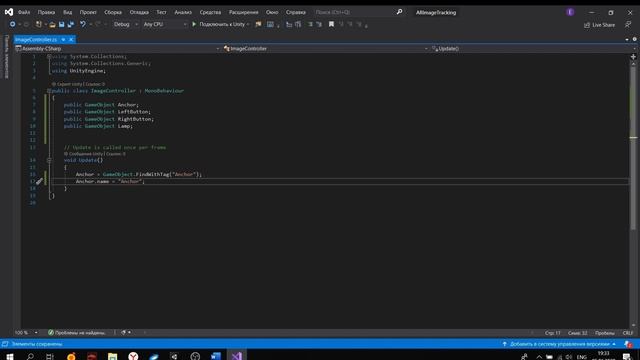Click the search magnifier icon
This screenshot has height=360, width=640.
[x=399, y=12]
